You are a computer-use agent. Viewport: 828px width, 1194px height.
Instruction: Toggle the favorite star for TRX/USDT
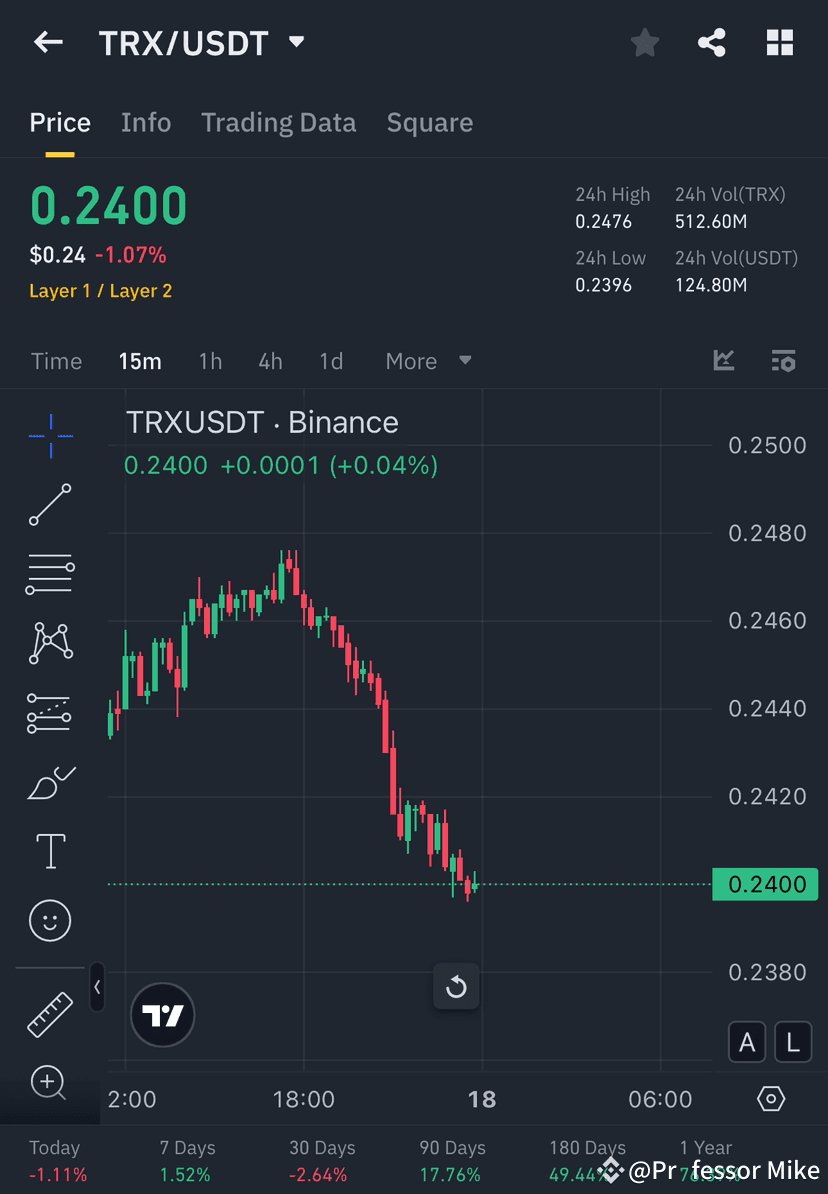pos(644,42)
